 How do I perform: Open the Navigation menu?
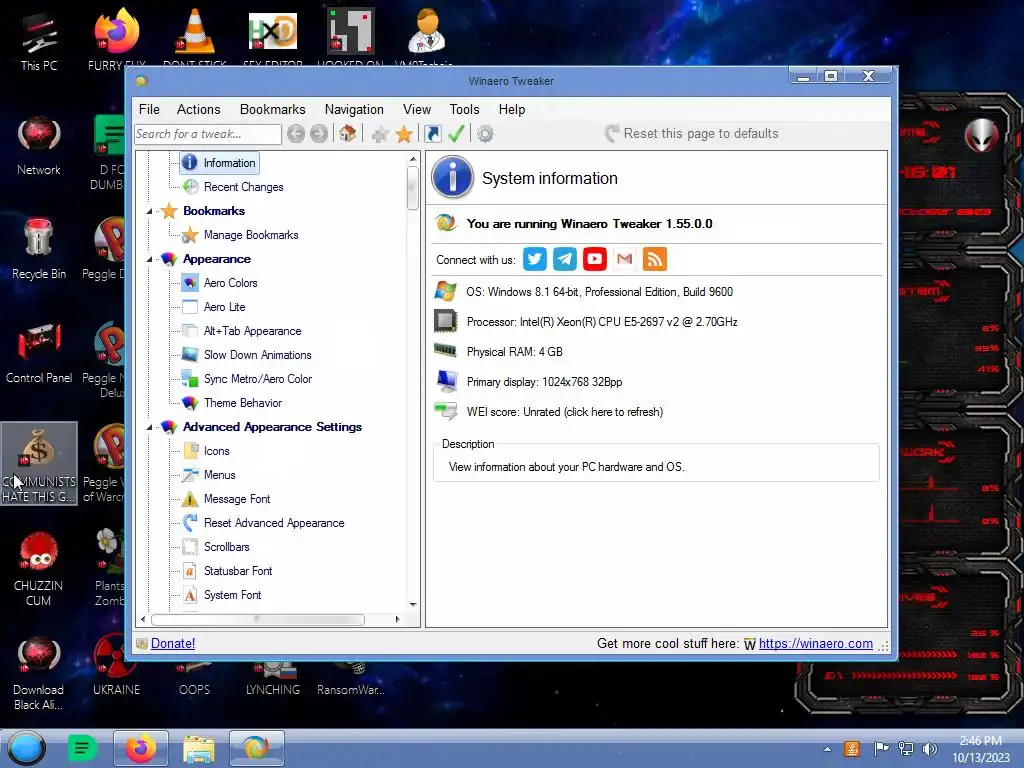[354, 110]
